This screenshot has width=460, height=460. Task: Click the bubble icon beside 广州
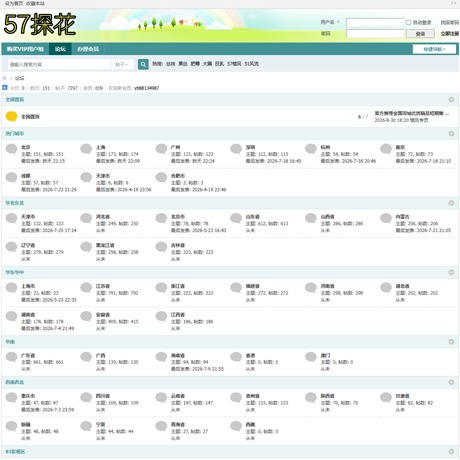pos(161,149)
